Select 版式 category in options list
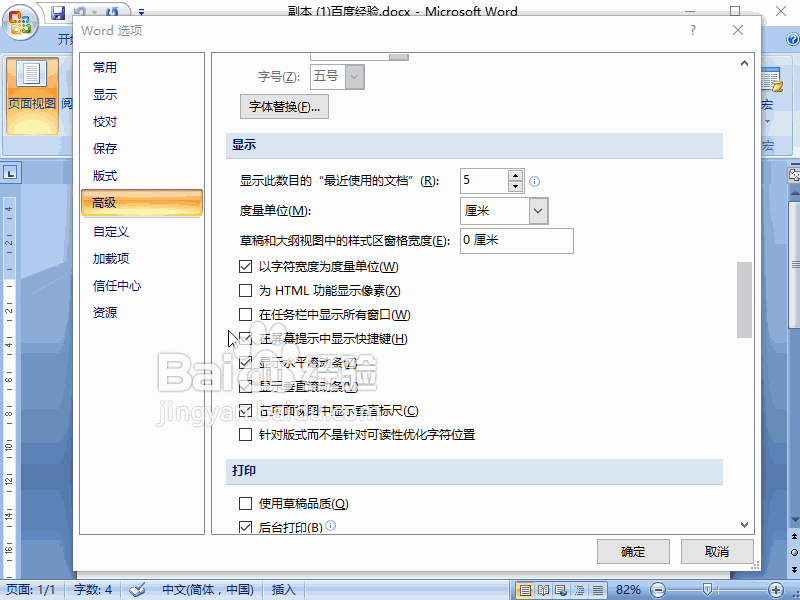This screenshot has height=600, width=800. pyautogui.click(x=105, y=176)
